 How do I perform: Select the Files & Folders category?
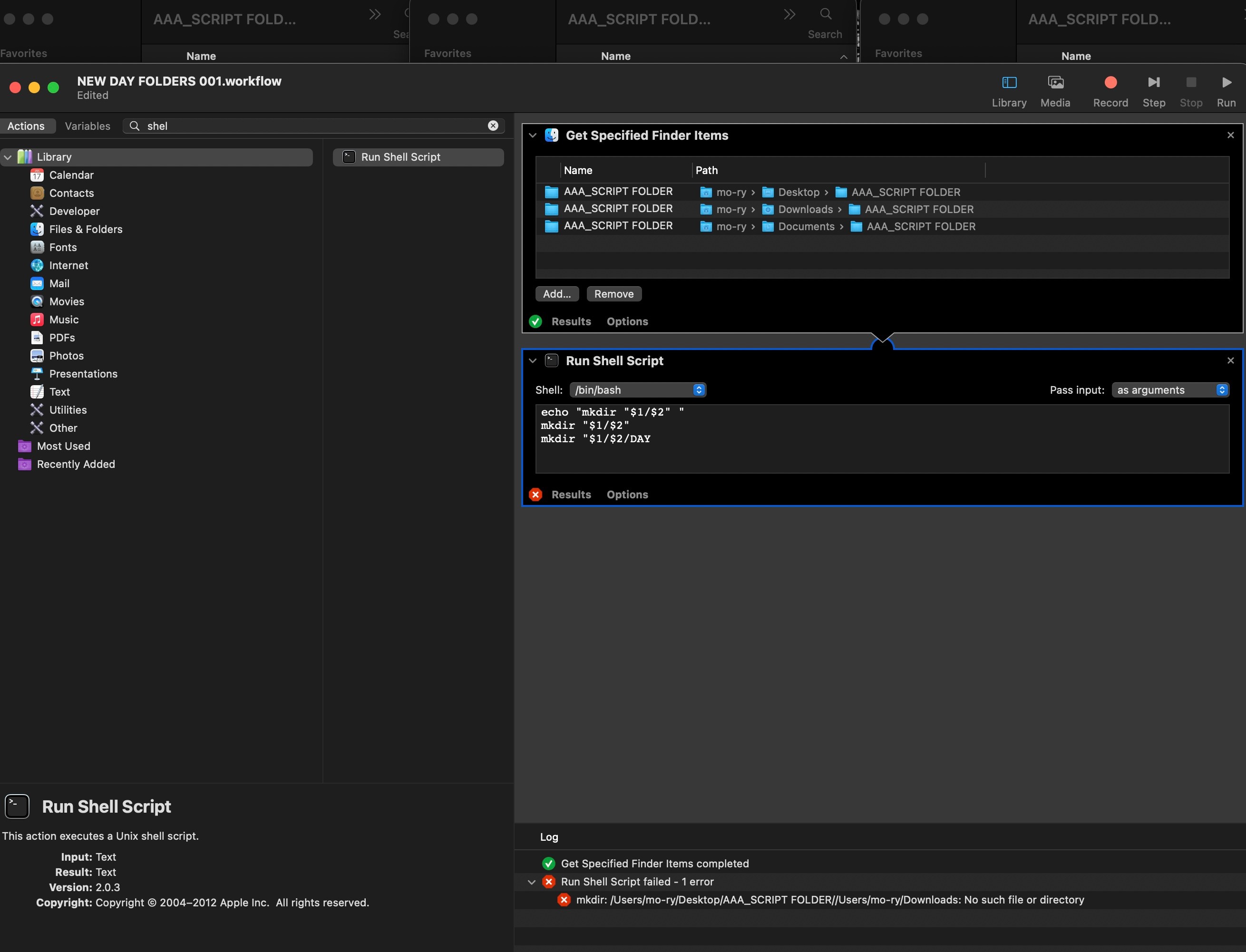coord(86,229)
